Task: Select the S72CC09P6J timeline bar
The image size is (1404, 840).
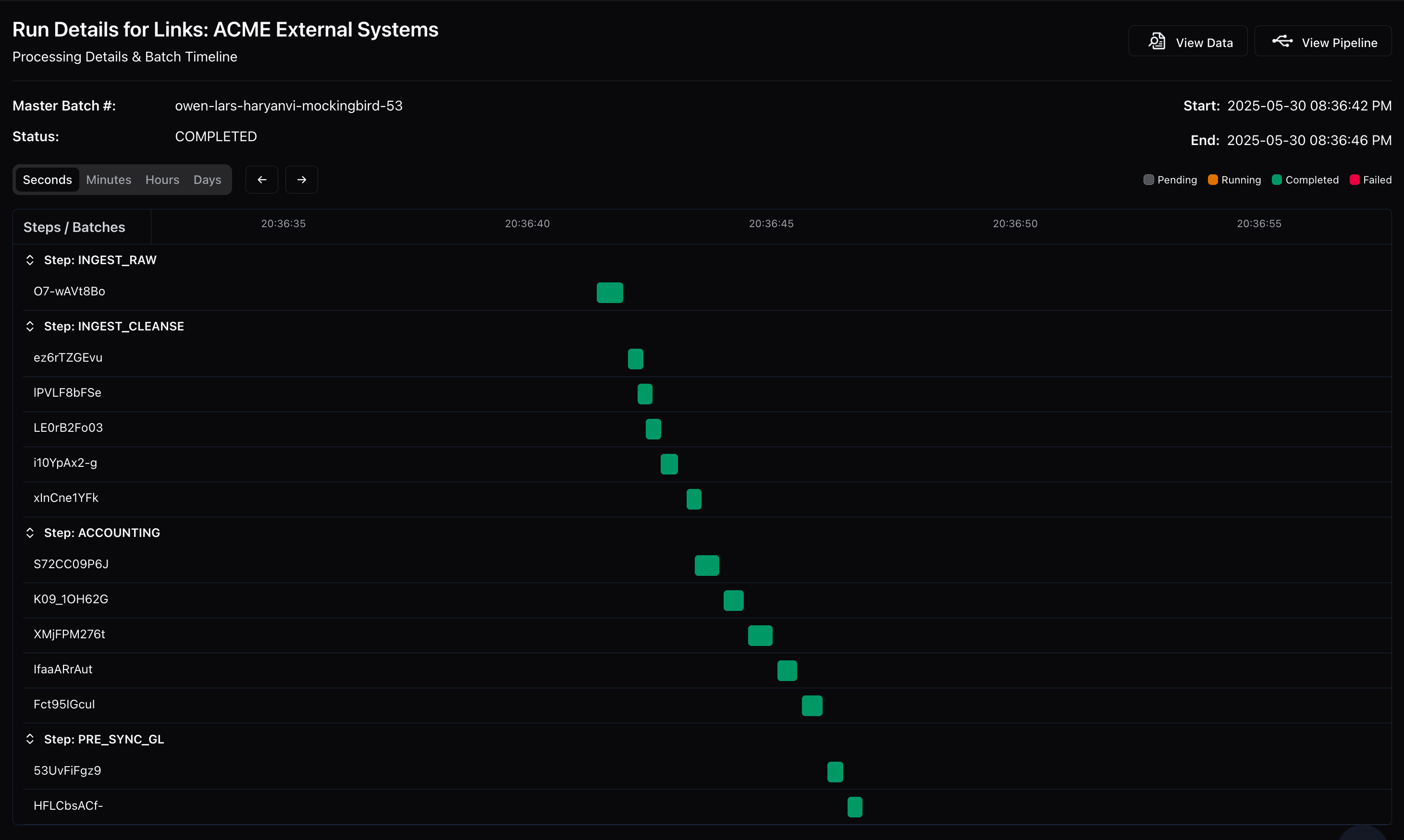Action: [707, 565]
